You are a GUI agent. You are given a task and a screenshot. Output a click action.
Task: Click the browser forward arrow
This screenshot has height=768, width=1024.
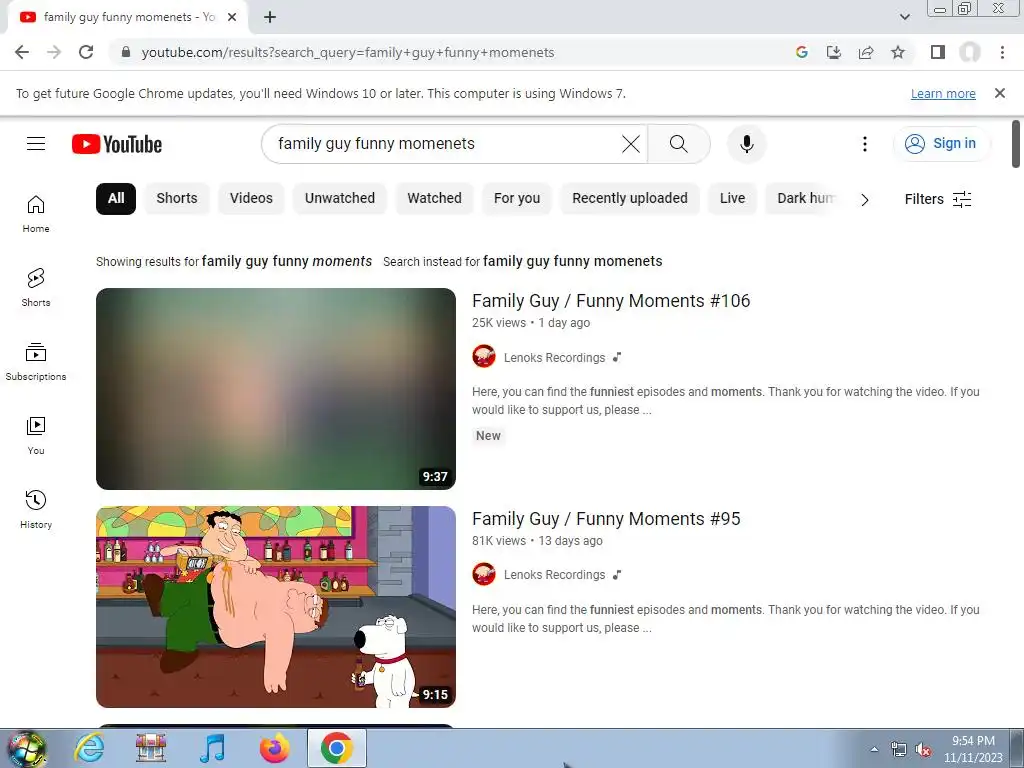54,52
